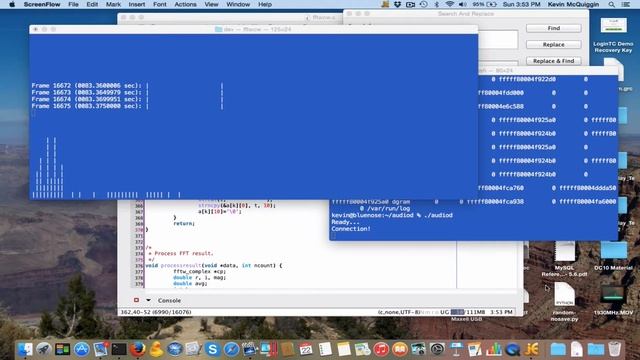Open Calendar in the Dock
Viewport: 640px width, 360px height.
(306, 349)
